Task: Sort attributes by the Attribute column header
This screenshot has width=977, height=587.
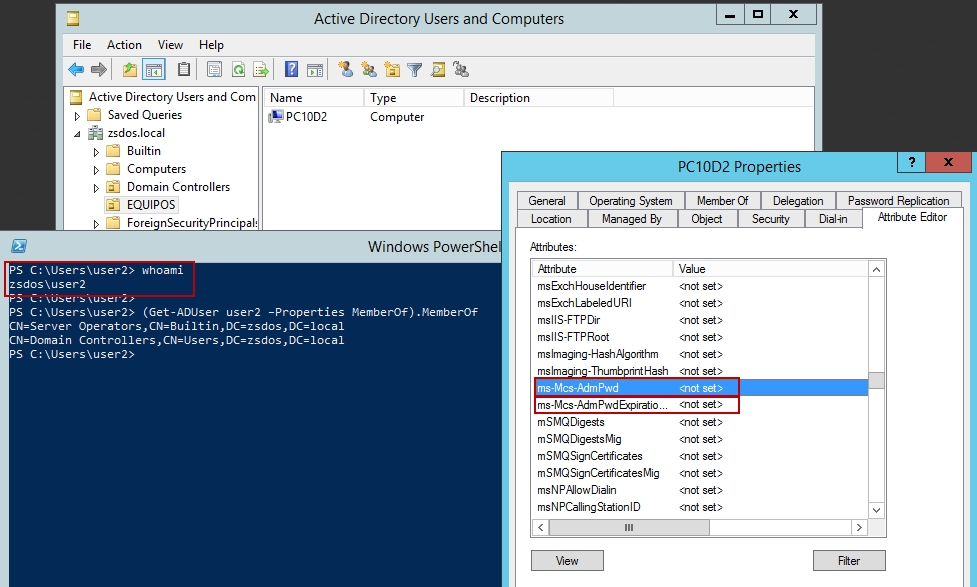Action: coord(603,269)
